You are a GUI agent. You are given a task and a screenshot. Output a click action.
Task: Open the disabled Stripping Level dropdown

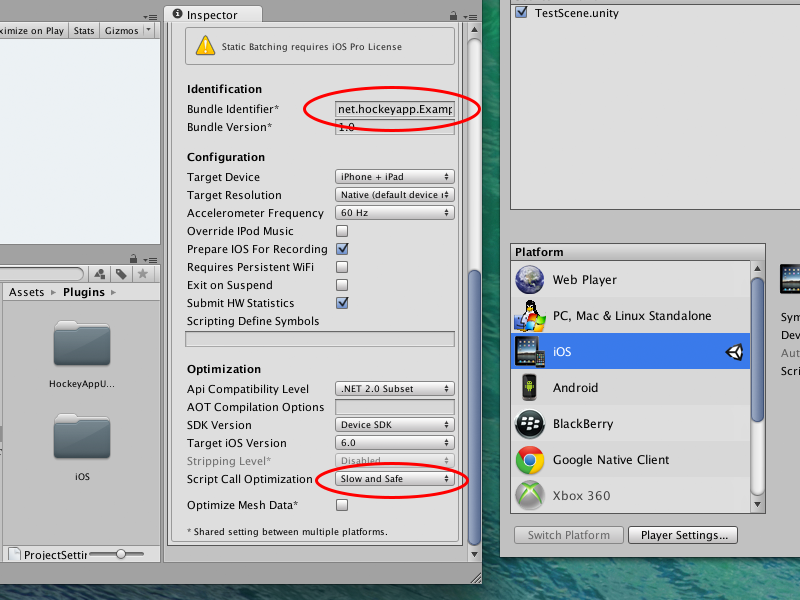click(x=394, y=461)
